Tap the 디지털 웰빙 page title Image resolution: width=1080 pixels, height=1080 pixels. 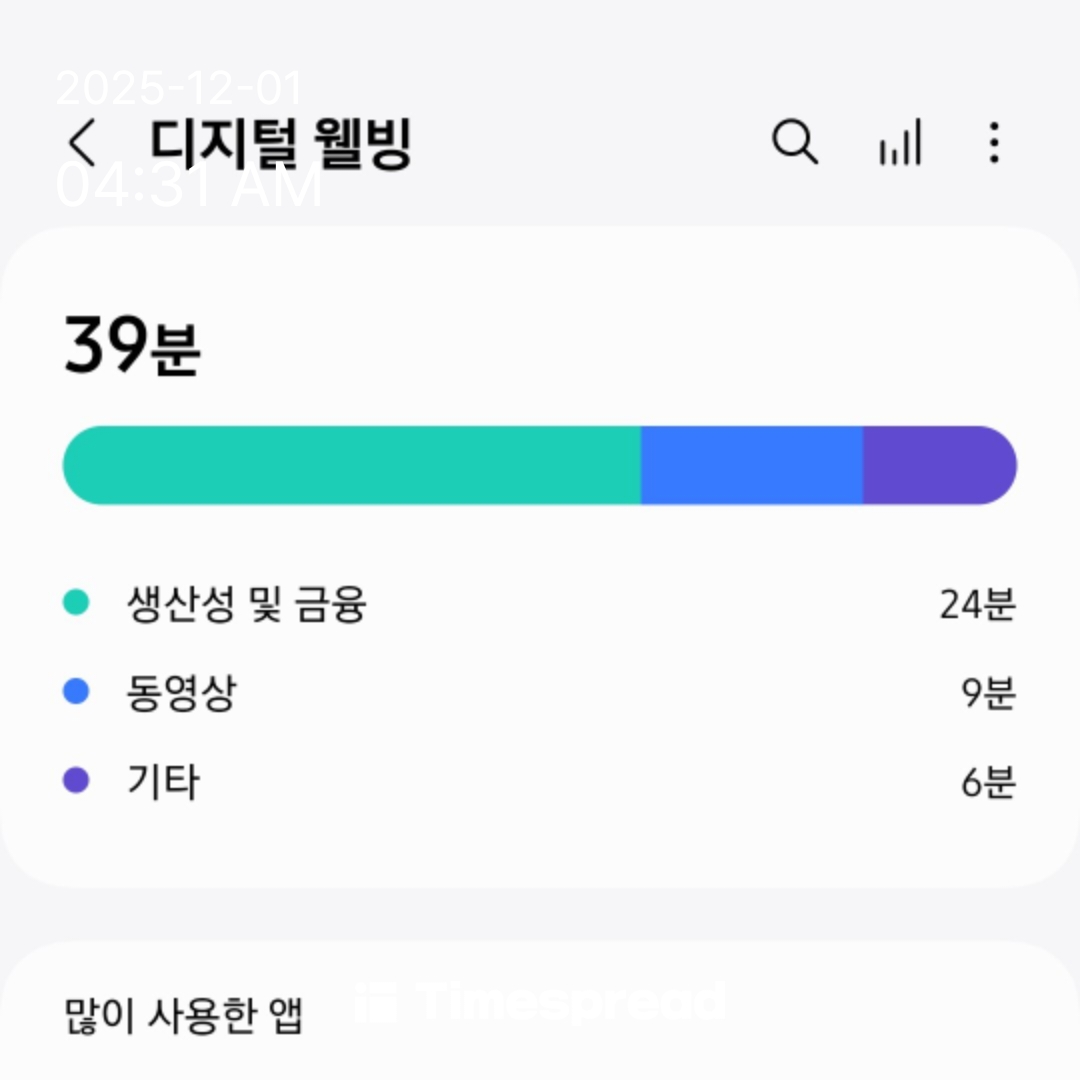click(281, 143)
